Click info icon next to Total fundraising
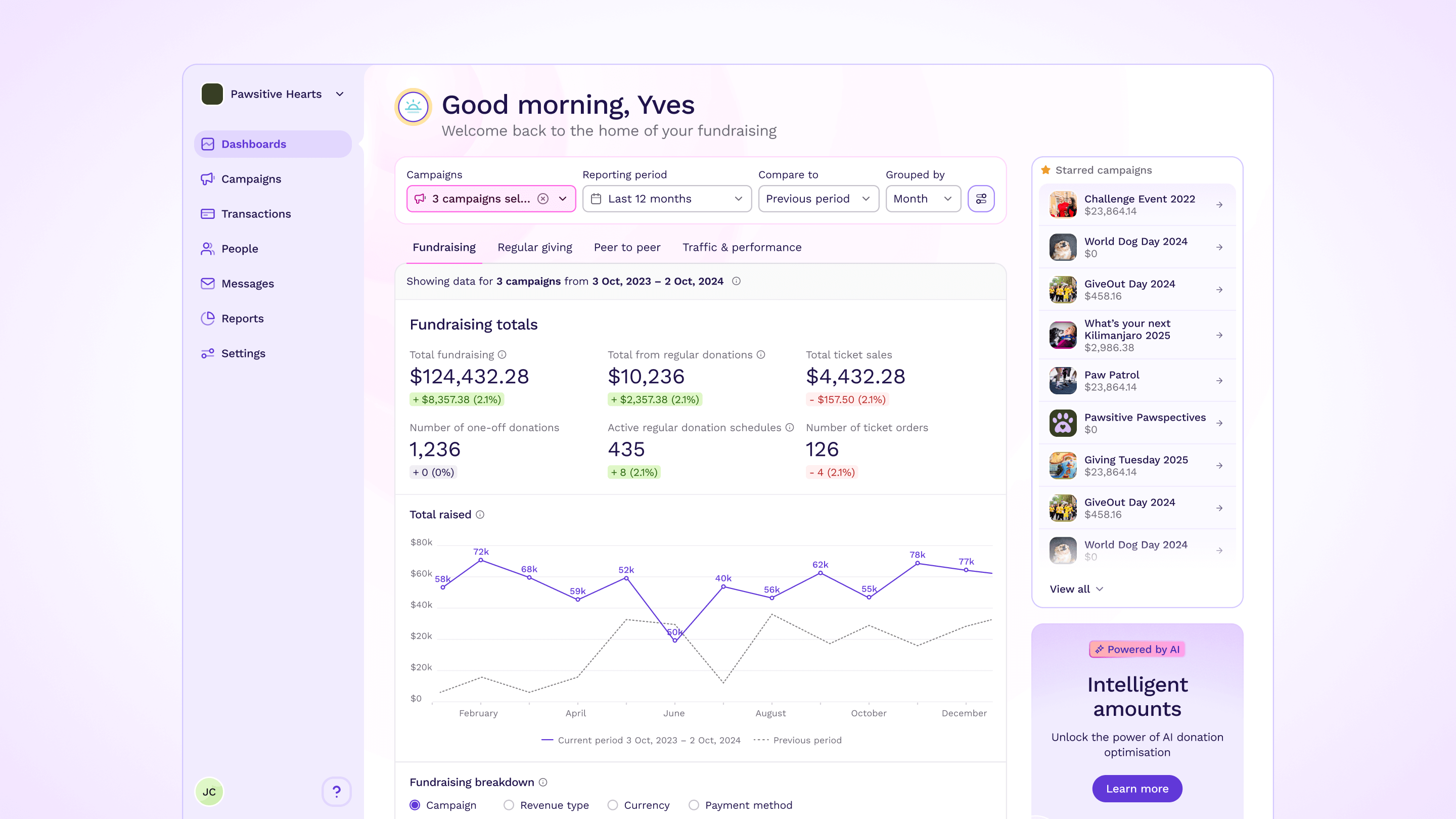The height and width of the screenshot is (819, 1456). [502, 355]
